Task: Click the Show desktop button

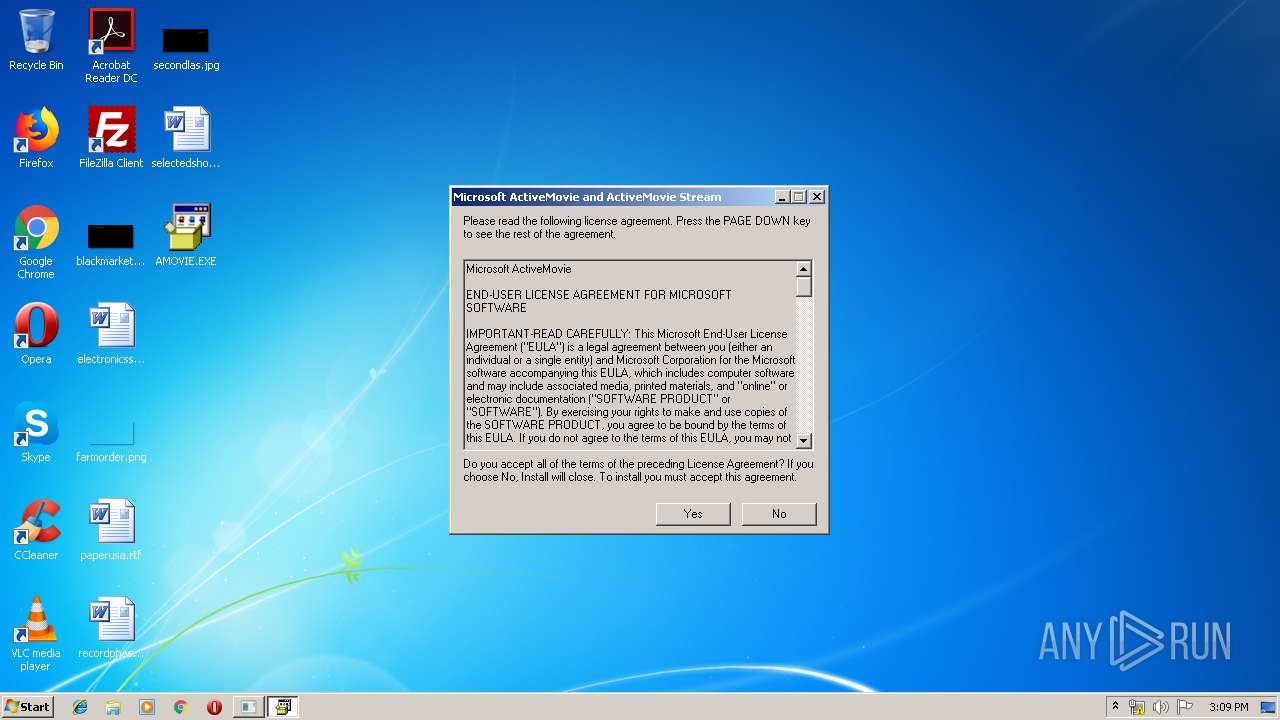Action: click(x=1270, y=707)
